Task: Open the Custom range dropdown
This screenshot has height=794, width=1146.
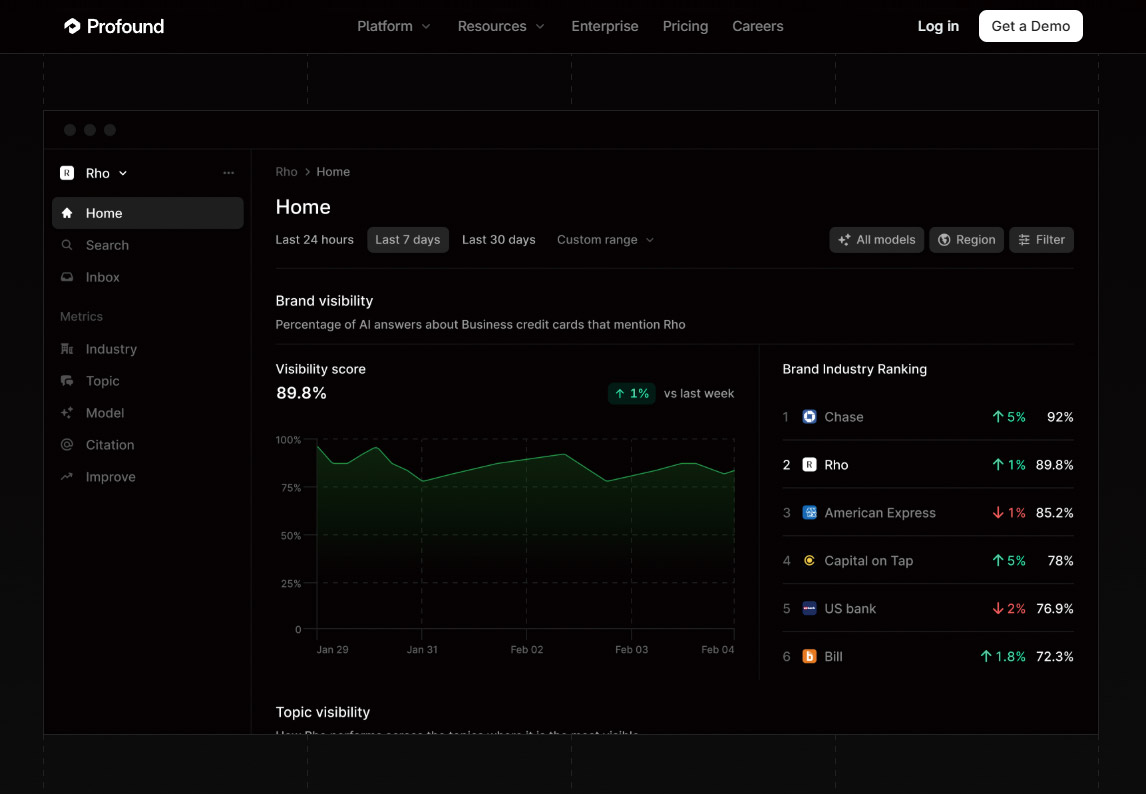Action: 605,240
